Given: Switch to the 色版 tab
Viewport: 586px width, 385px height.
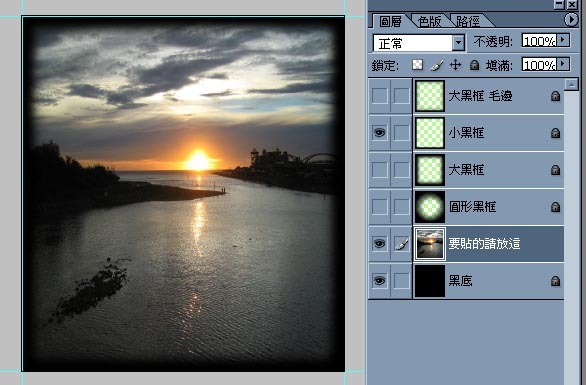Looking at the screenshot, I should (x=429, y=21).
